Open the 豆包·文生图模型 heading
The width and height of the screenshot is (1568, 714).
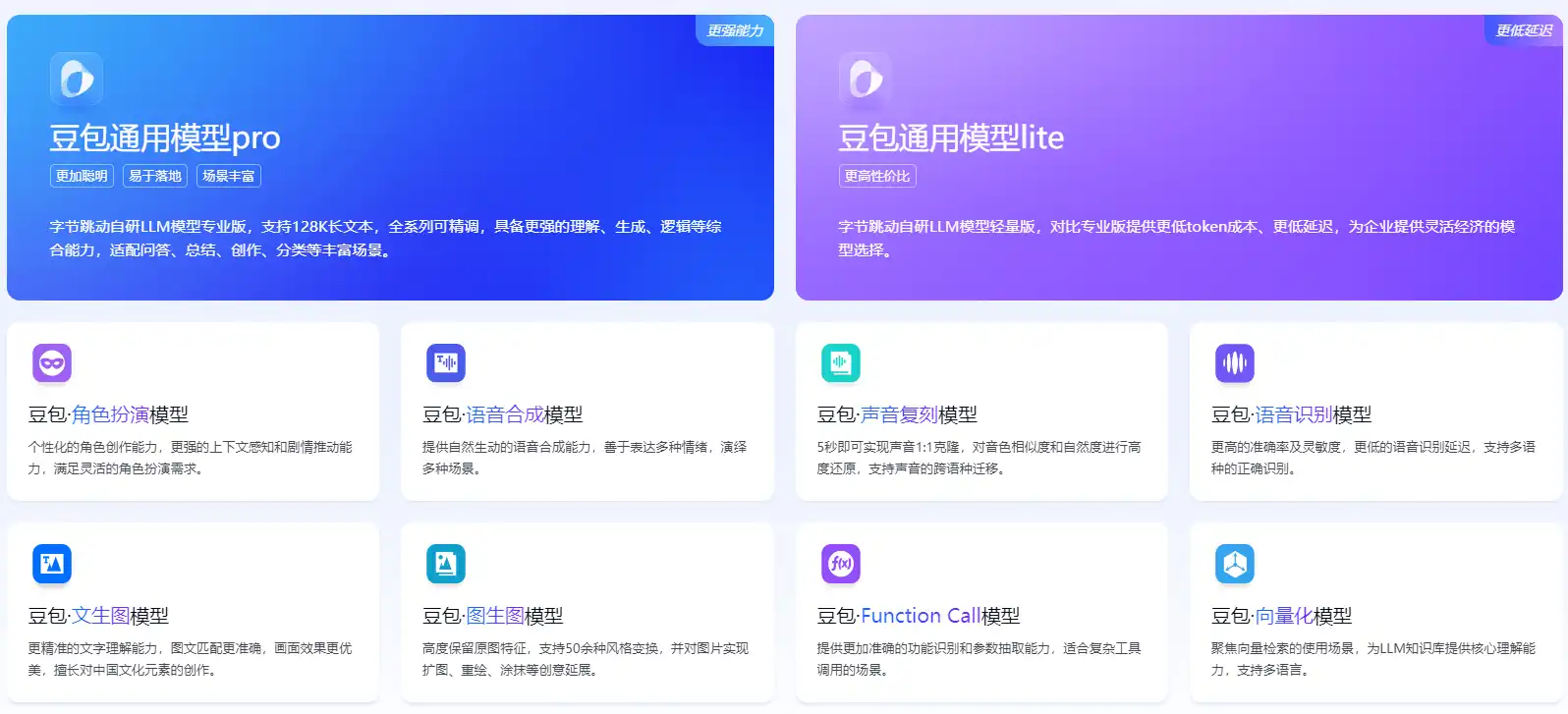[x=98, y=616]
